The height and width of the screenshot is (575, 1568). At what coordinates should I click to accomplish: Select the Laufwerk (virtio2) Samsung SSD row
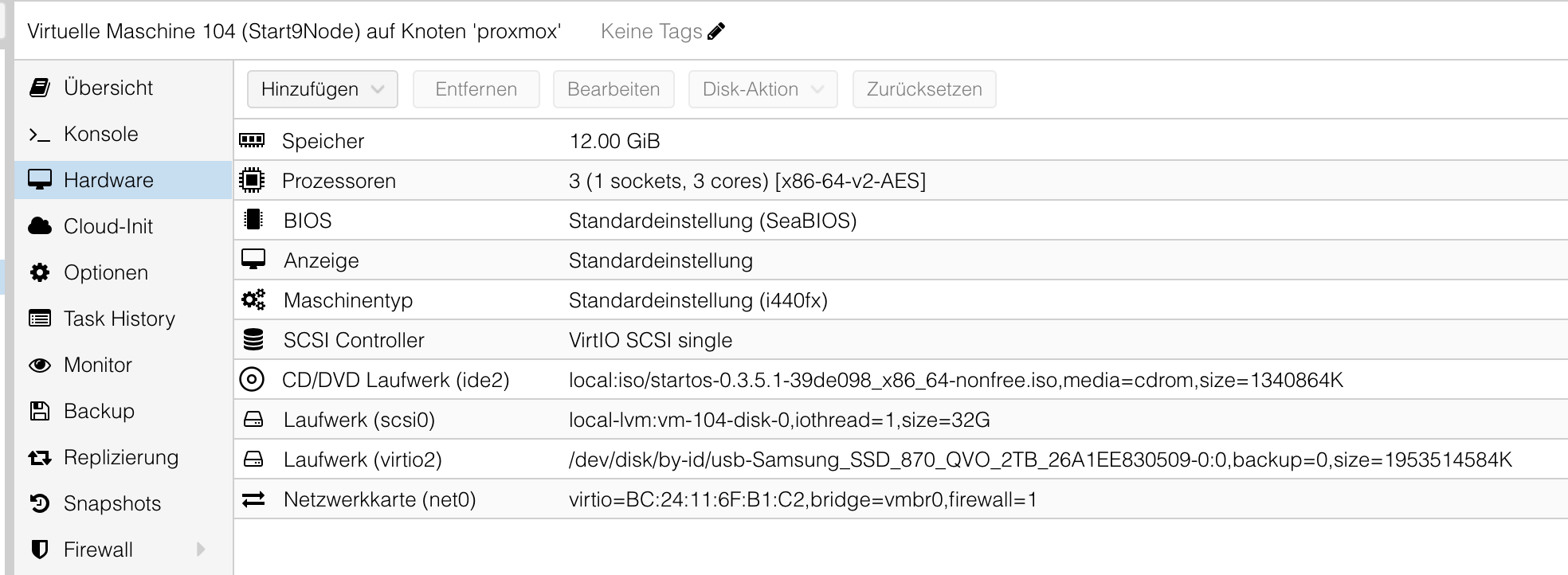[901, 460]
